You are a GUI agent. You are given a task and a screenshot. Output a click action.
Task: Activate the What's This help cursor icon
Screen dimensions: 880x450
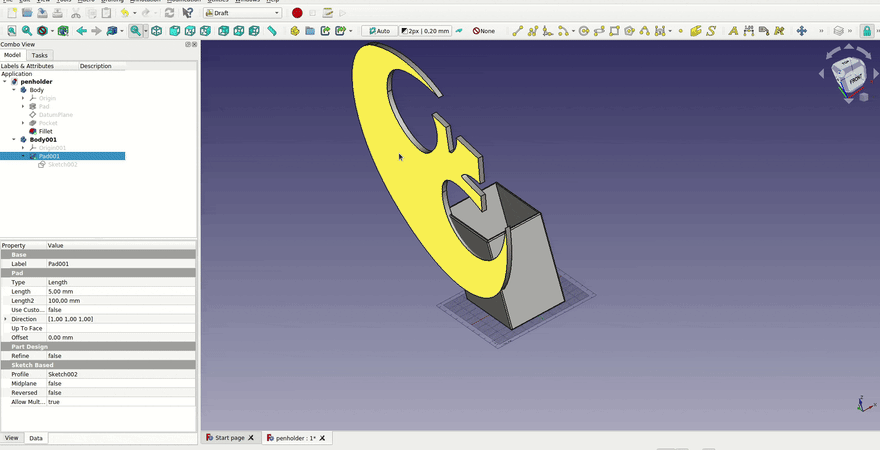click(188, 13)
